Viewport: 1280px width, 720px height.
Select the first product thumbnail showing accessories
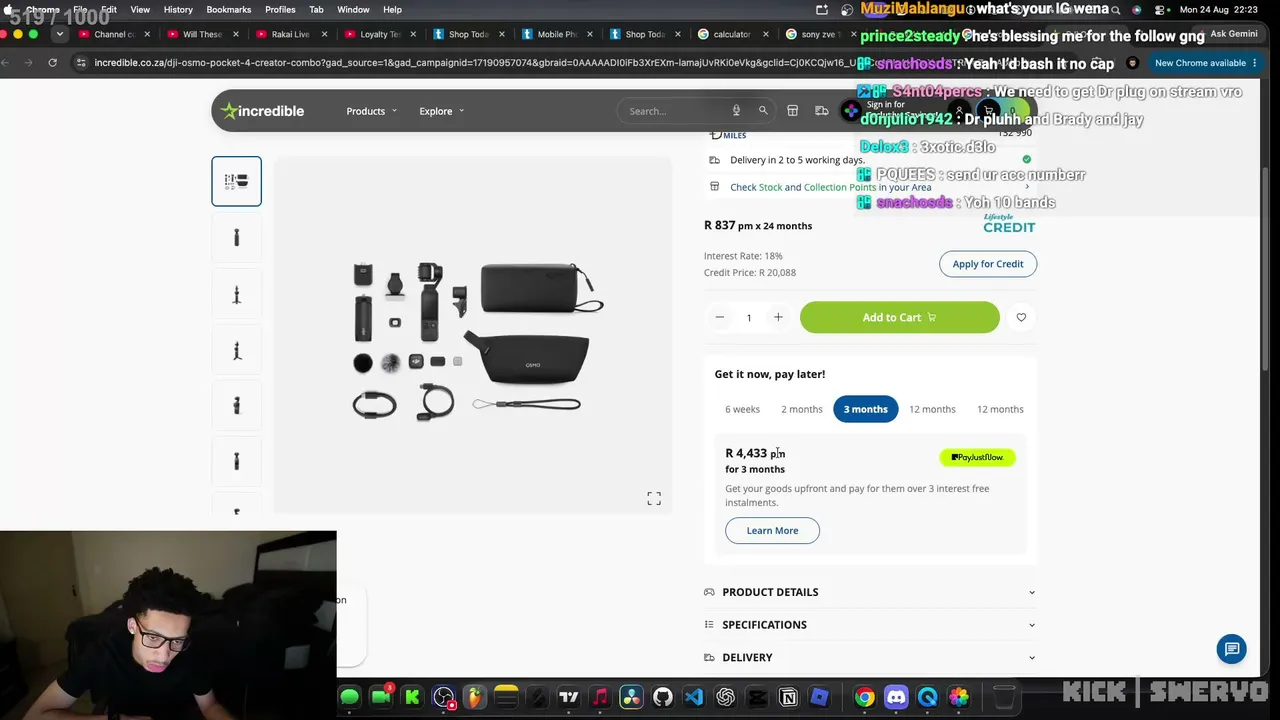236,181
